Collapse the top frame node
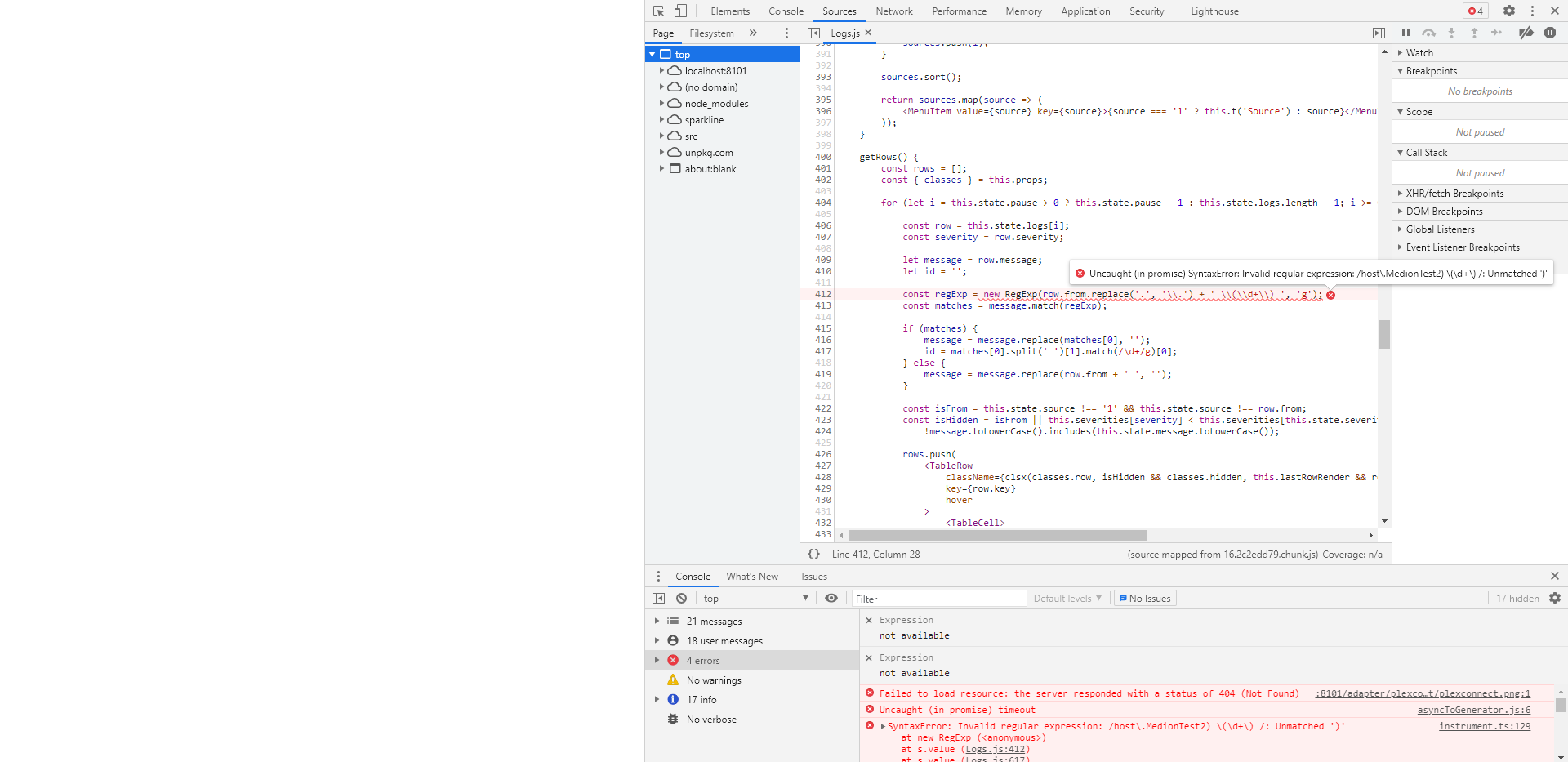This screenshot has height=762, width=1568. 652,55
